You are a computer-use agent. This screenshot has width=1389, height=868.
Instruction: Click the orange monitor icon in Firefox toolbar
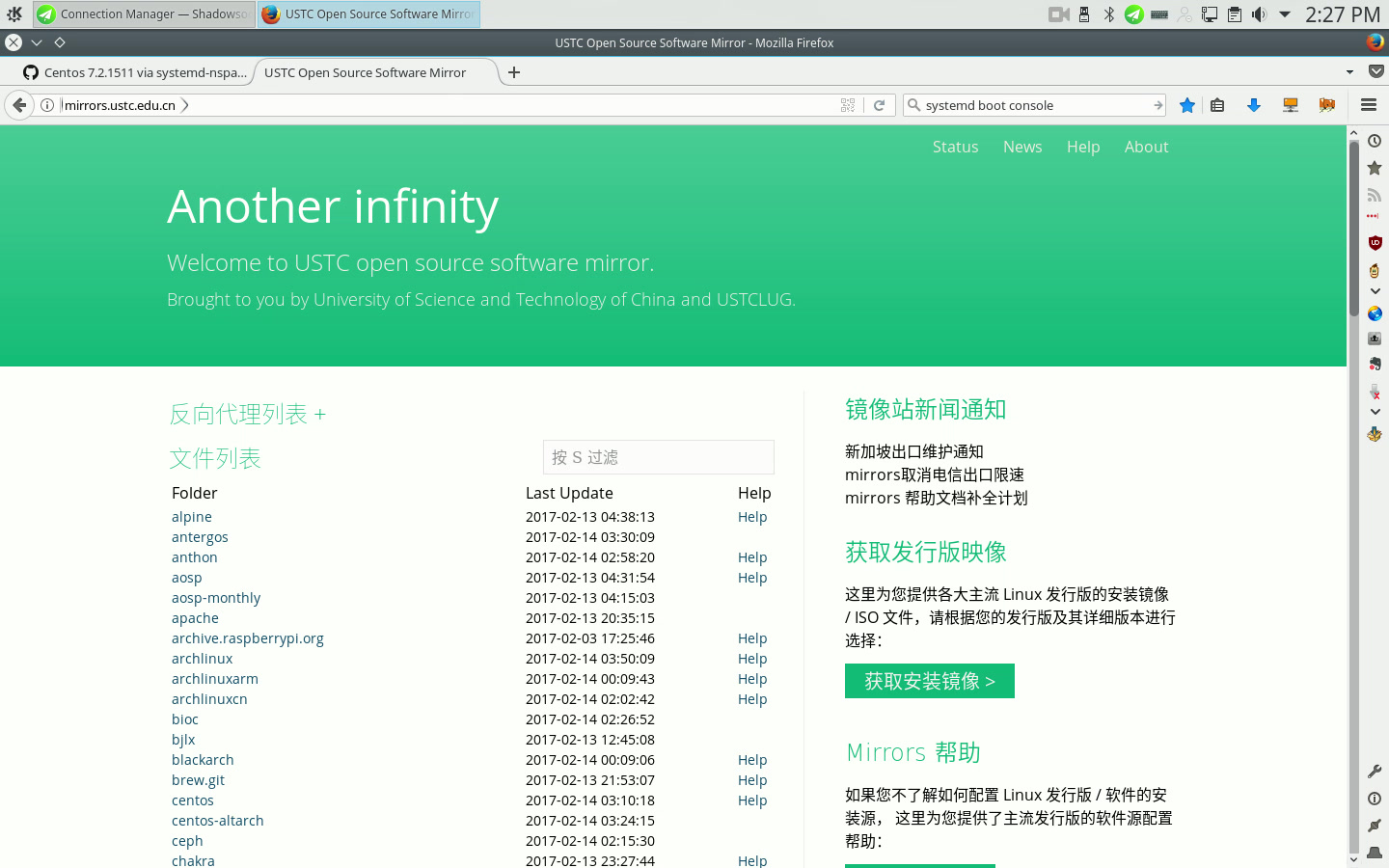click(1291, 105)
